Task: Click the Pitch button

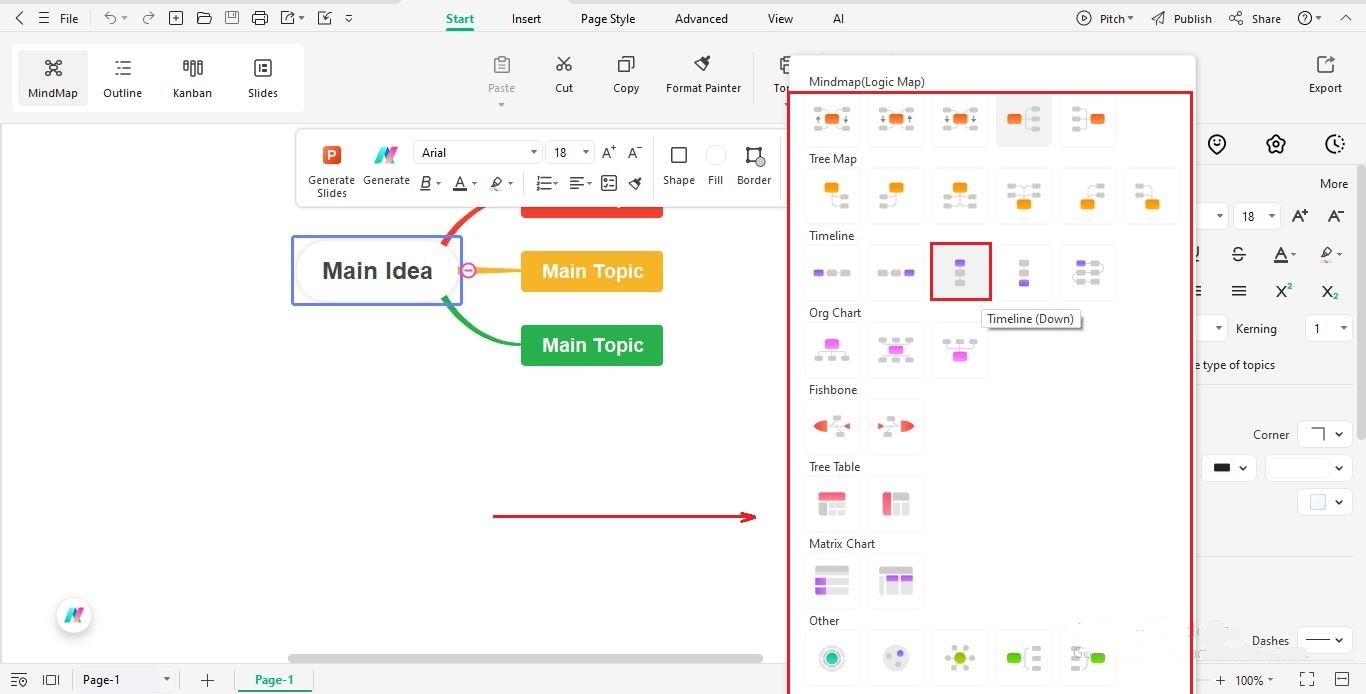Action: tap(1105, 19)
